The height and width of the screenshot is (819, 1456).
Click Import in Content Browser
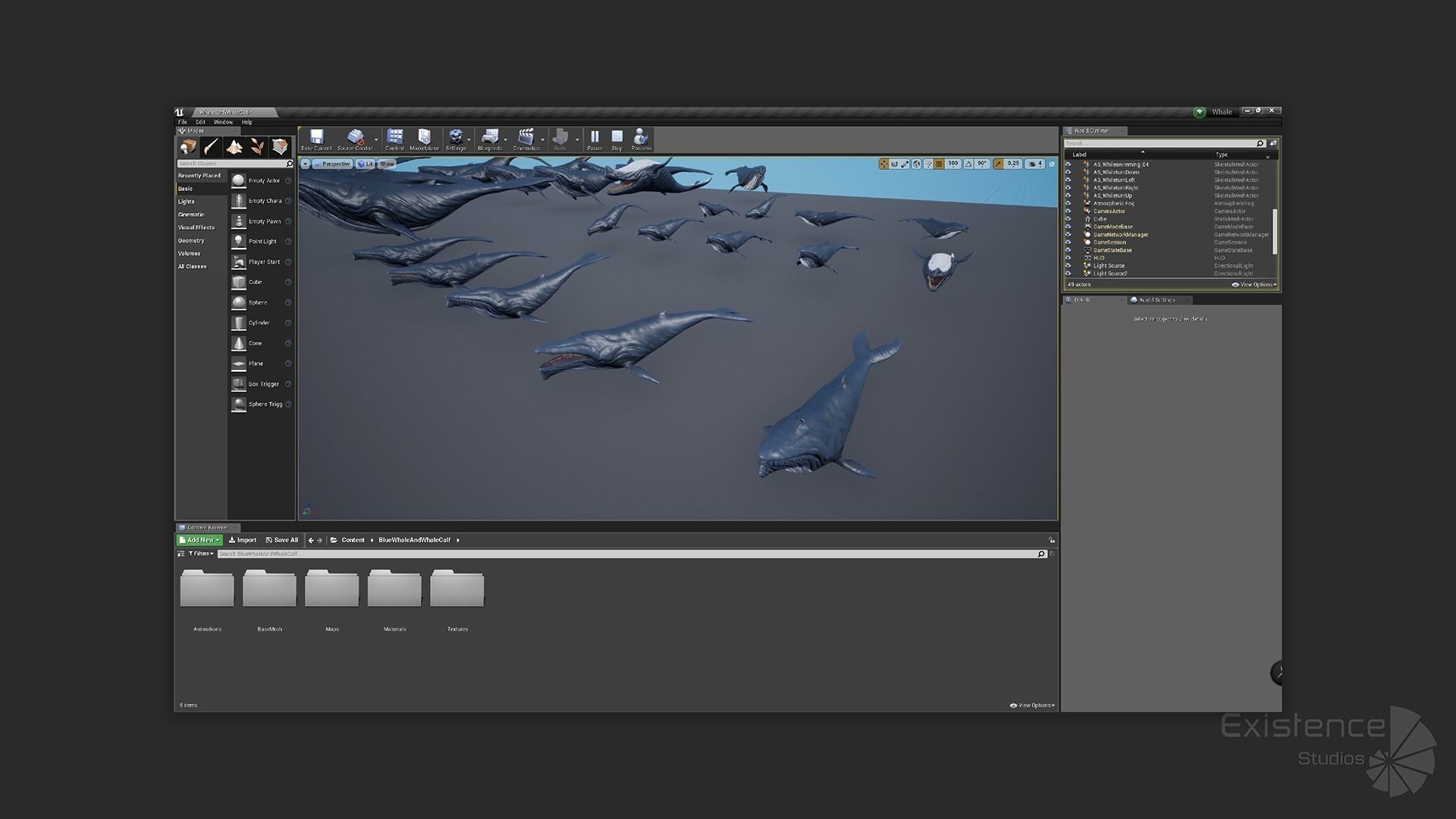click(x=243, y=540)
